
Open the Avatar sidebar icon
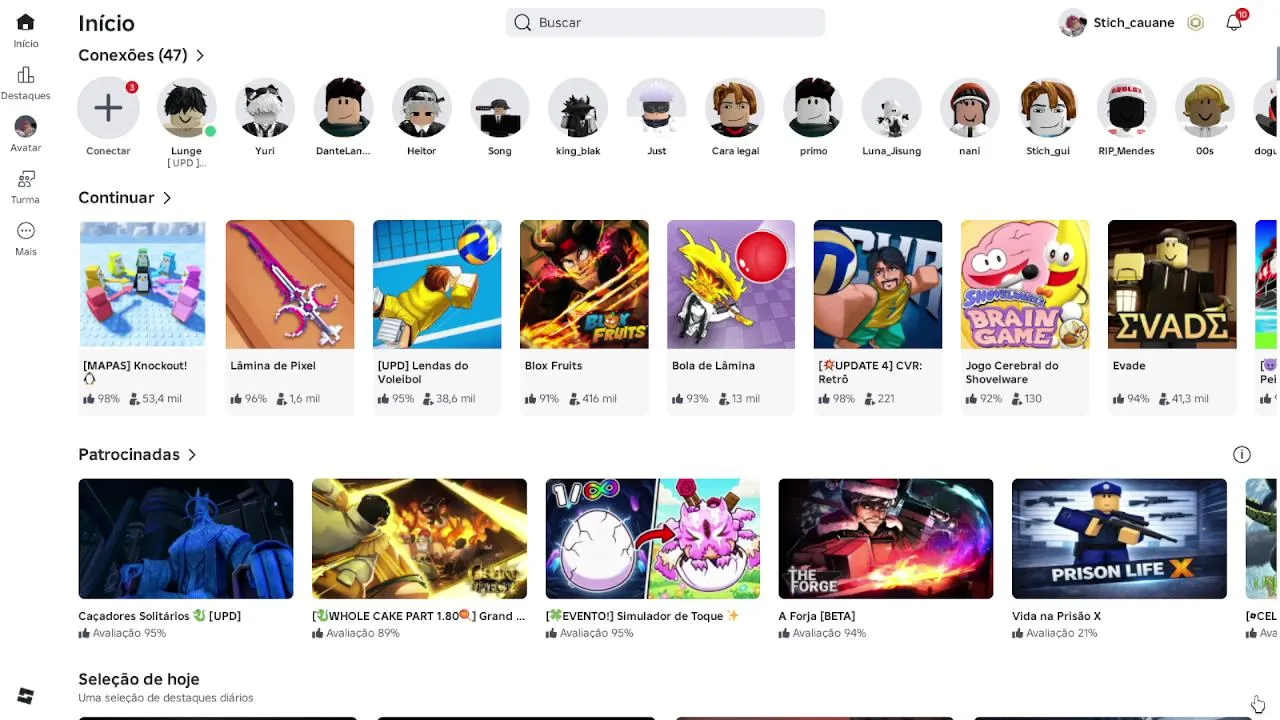[x=26, y=127]
